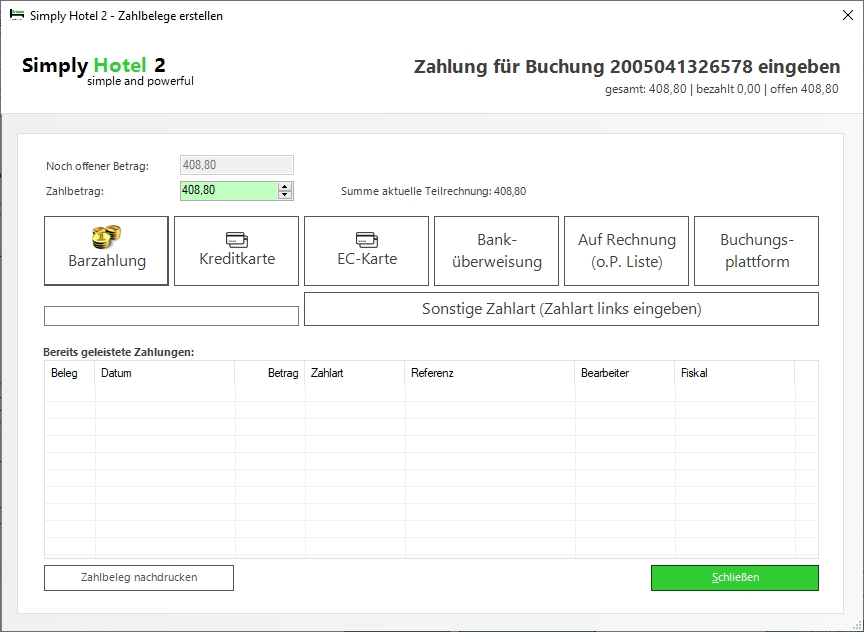The width and height of the screenshot is (864, 632).
Task: Click the Noch offener Betrag field
Action: click(x=236, y=165)
